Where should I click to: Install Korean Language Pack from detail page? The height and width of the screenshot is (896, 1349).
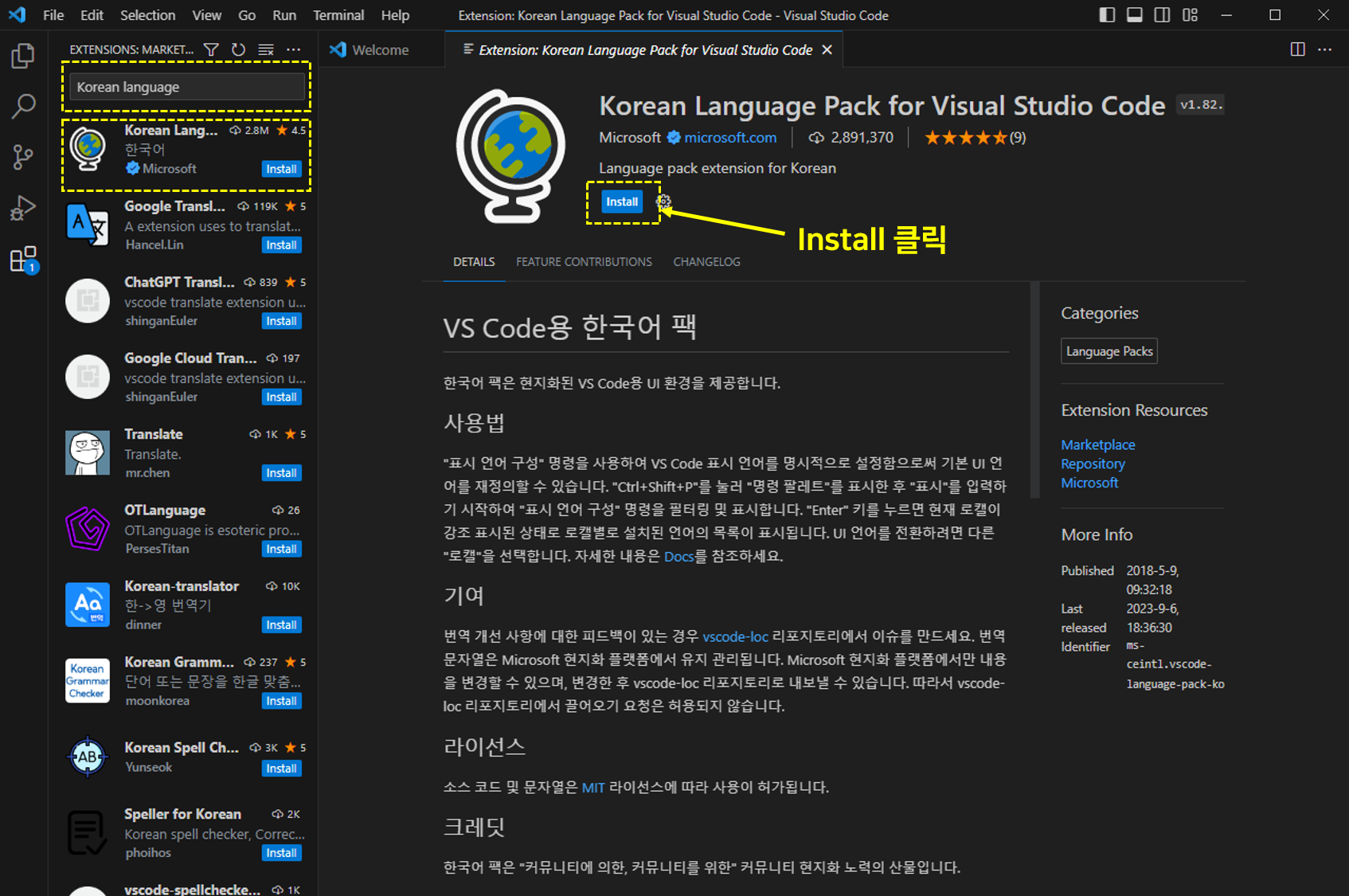coord(622,202)
